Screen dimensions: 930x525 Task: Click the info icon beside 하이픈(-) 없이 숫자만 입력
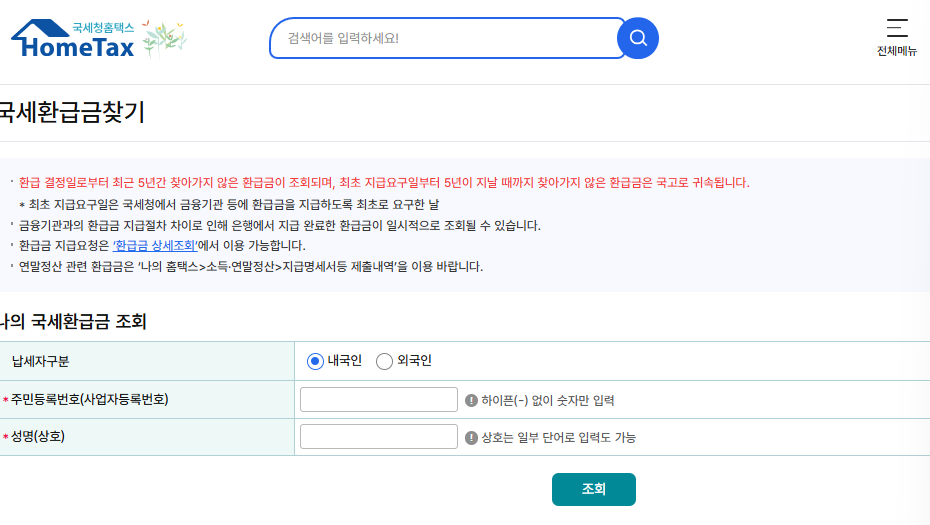[x=471, y=401]
